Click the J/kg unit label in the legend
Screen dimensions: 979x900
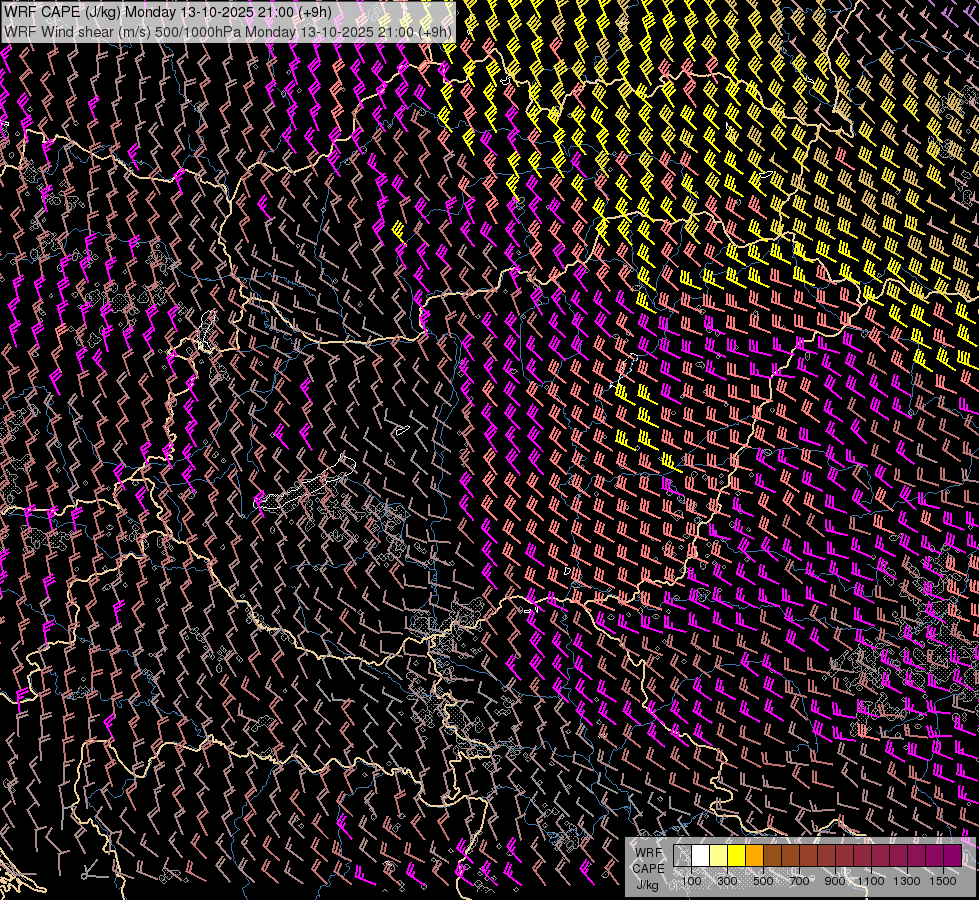(x=648, y=884)
